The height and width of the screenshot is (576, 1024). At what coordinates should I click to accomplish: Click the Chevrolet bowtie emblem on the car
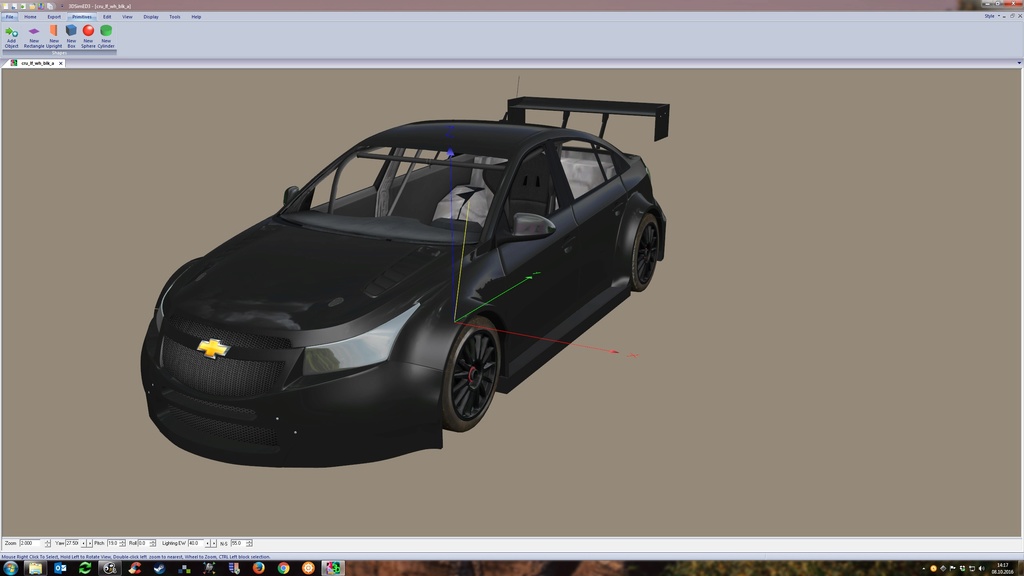[x=213, y=348]
